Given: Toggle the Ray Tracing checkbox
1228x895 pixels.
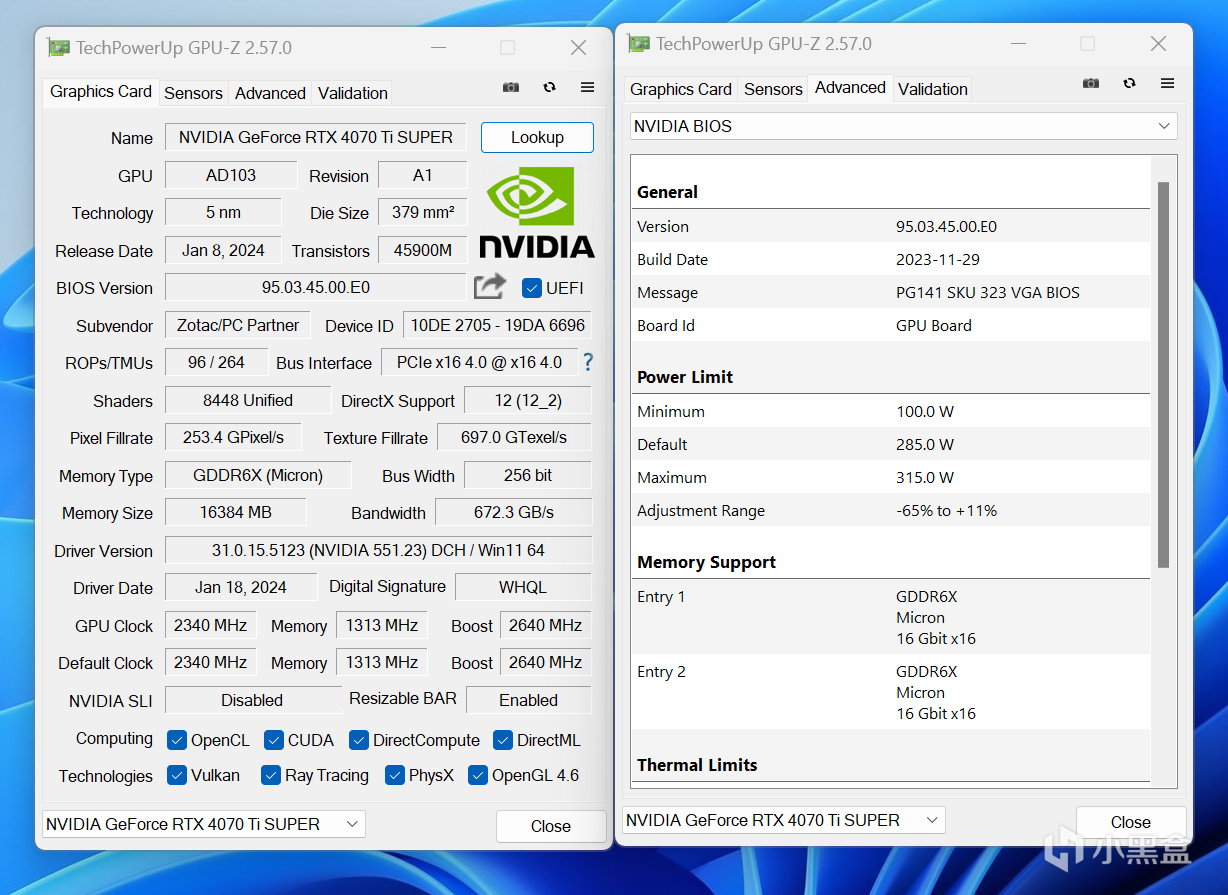Looking at the screenshot, I should 271,775.
